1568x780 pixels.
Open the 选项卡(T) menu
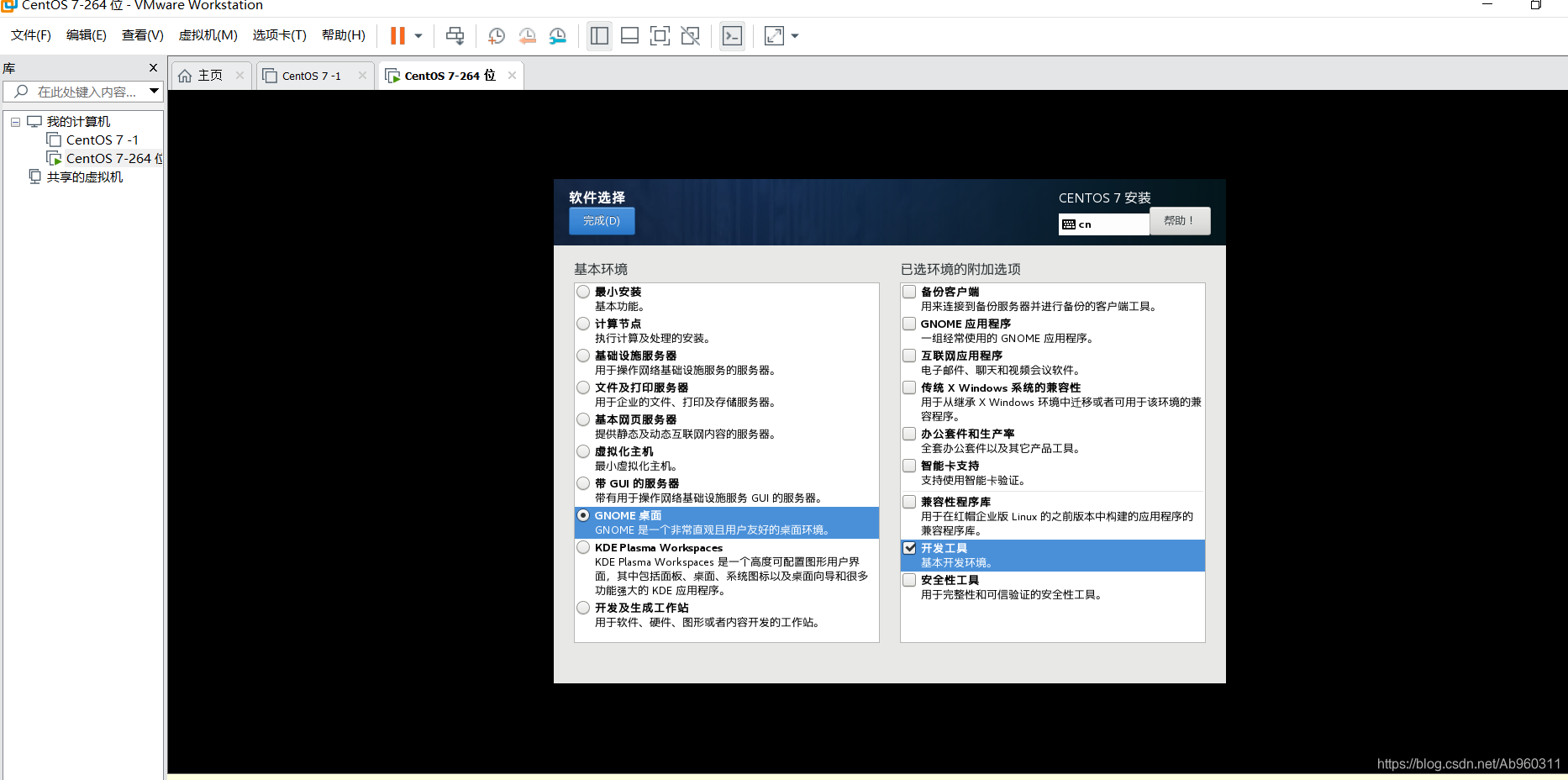click(x=279, y=35)
